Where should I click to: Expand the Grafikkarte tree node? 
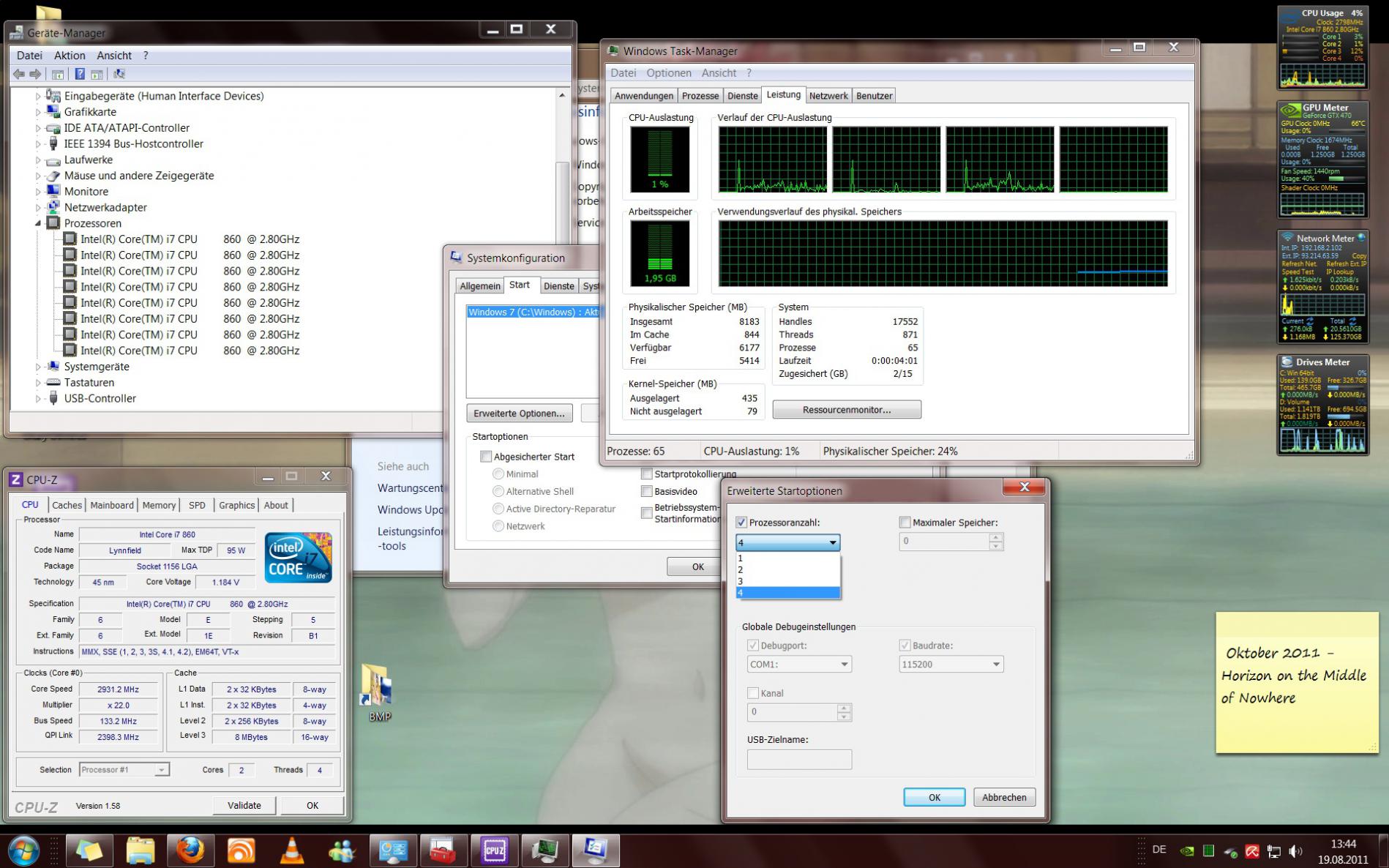coord(38,112)
